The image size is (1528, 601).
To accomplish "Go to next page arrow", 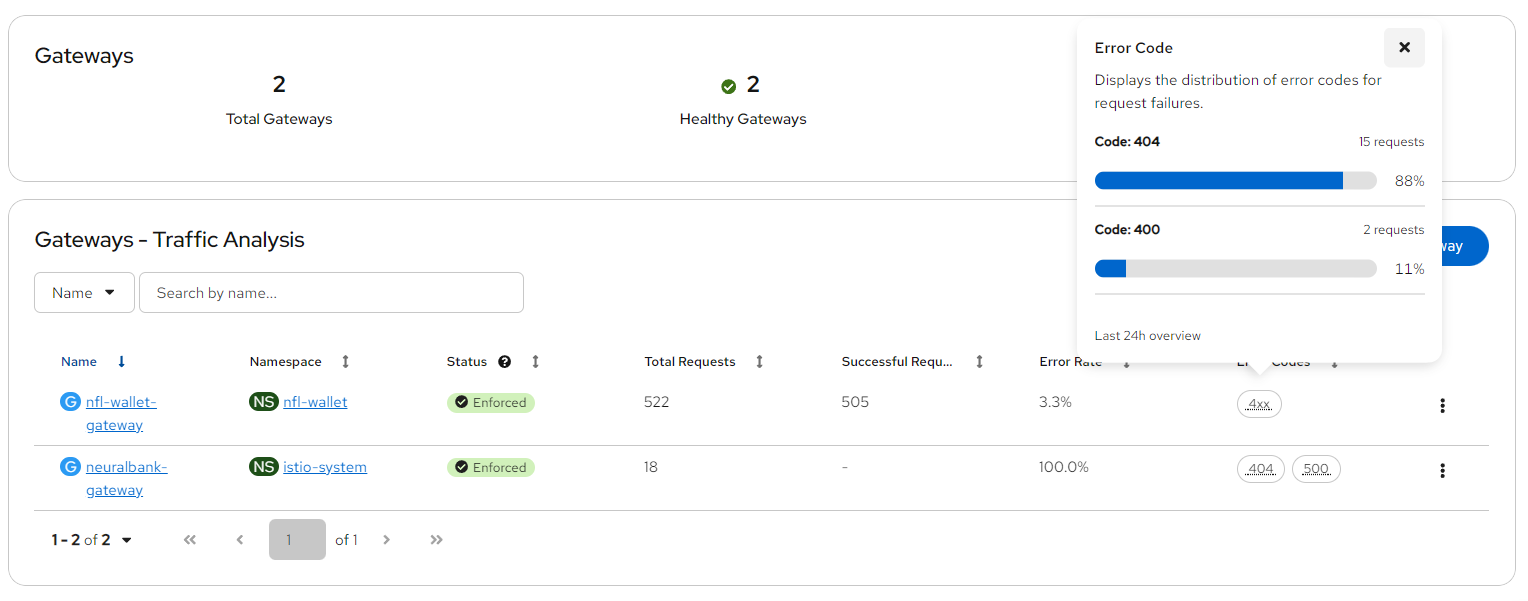I will (x=387, y=540).
